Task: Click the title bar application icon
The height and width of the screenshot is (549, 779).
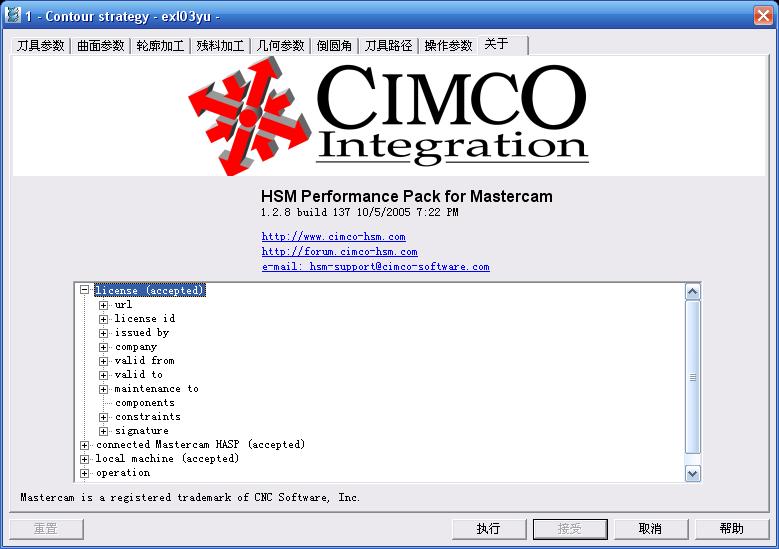Action: [x=12, y=15]
